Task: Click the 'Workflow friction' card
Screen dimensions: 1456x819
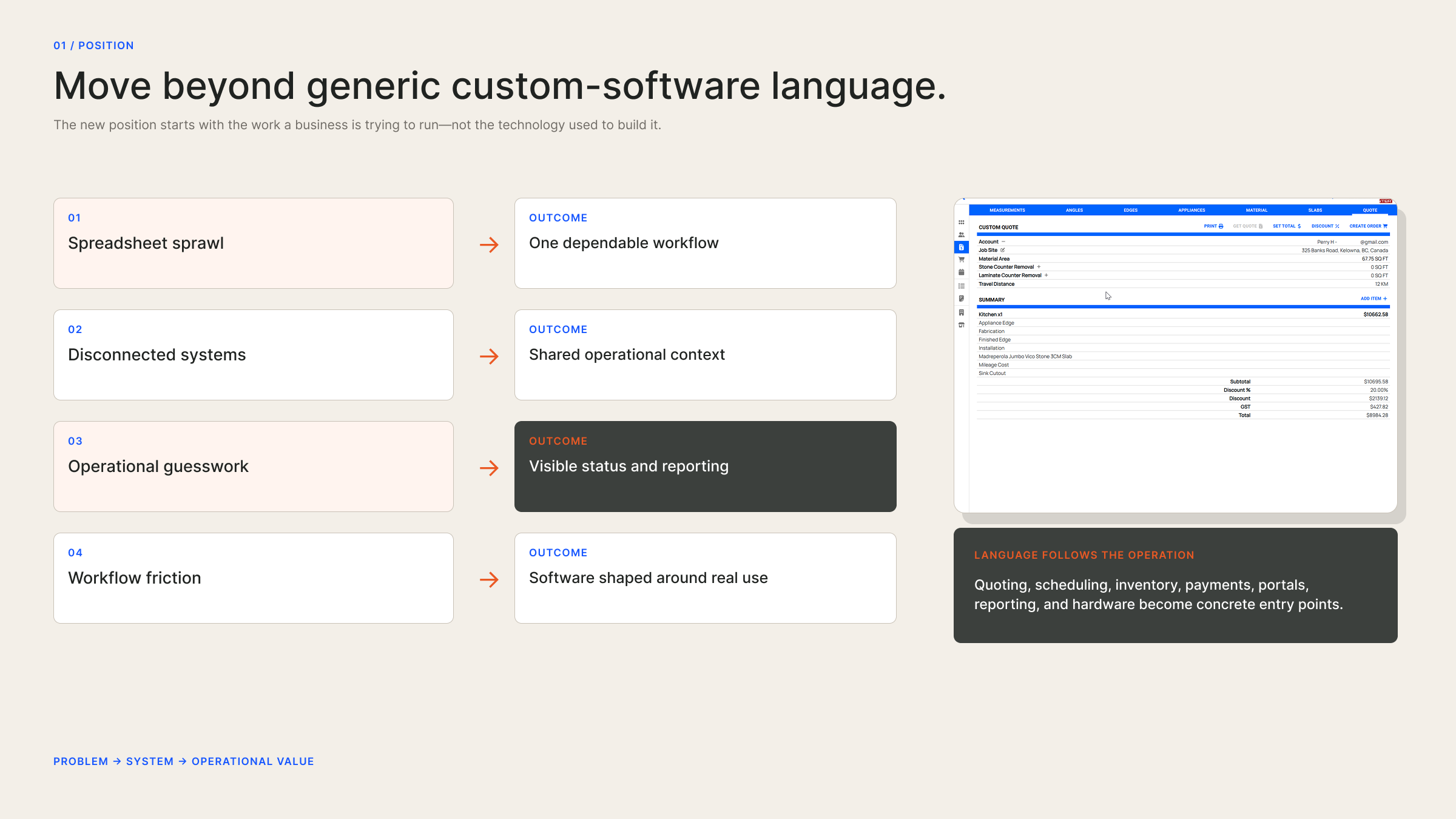Action: 254,578
